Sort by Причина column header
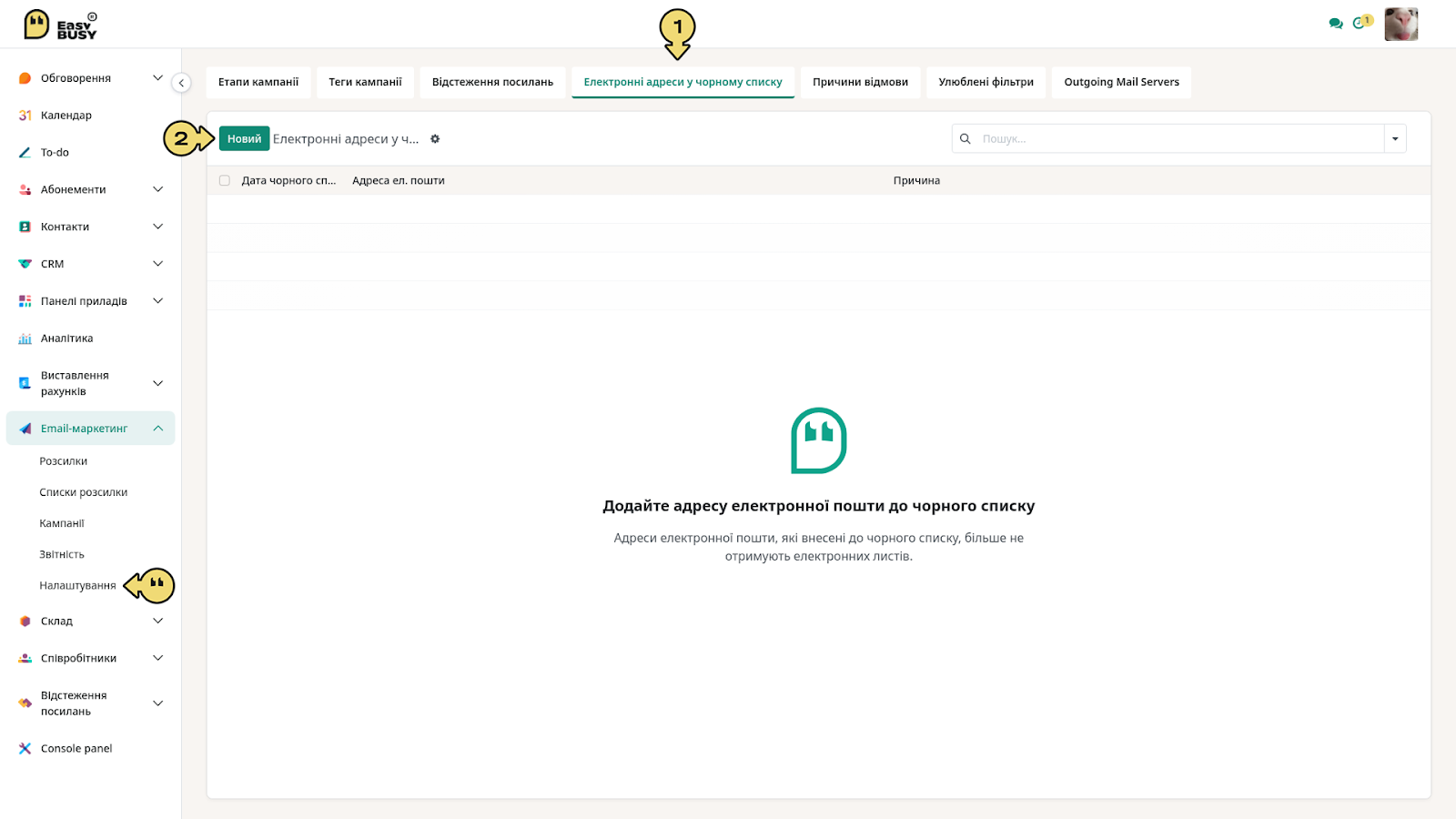1456x819 pixels. coord(916,181)
